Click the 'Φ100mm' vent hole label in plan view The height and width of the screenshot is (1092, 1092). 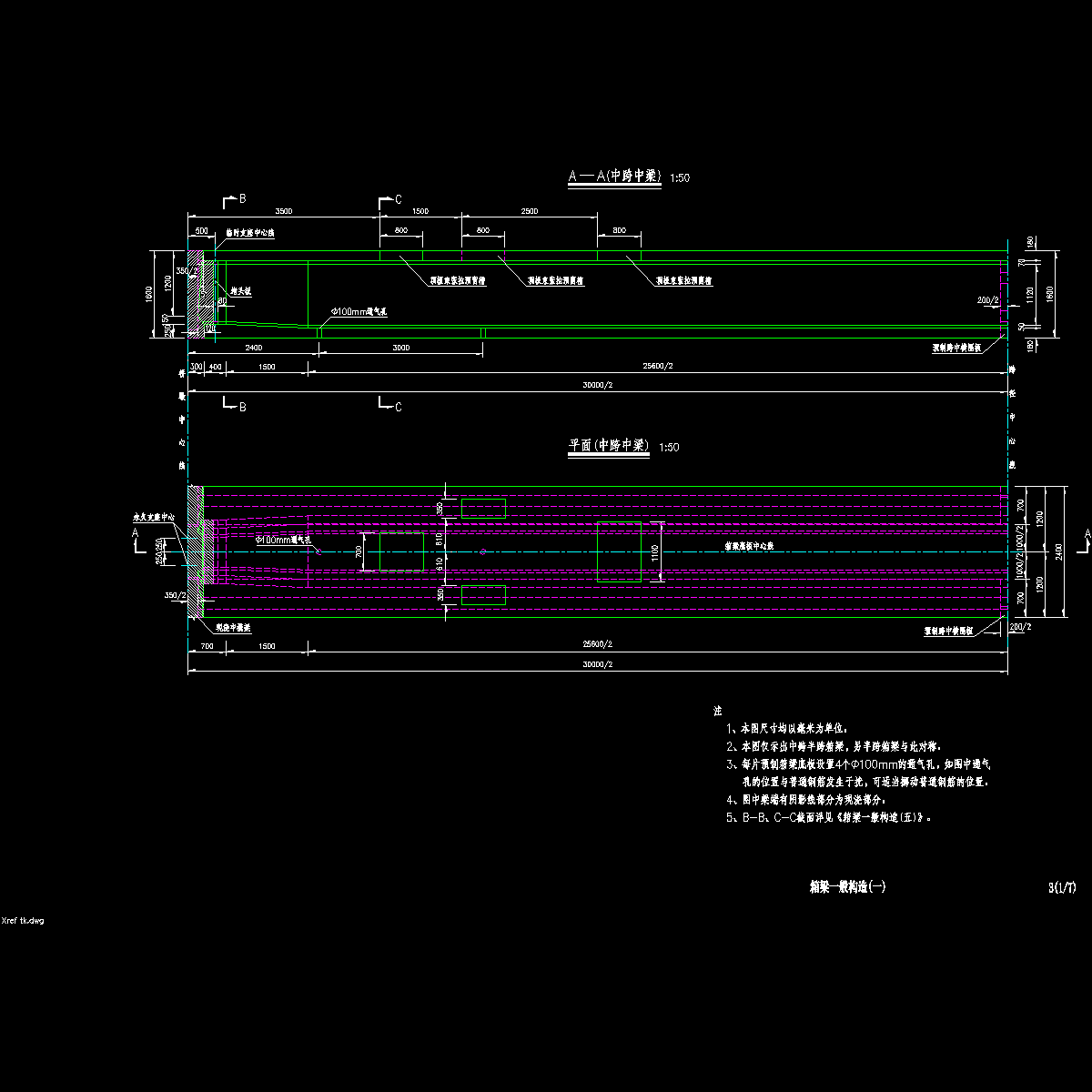tap(284, 540)
